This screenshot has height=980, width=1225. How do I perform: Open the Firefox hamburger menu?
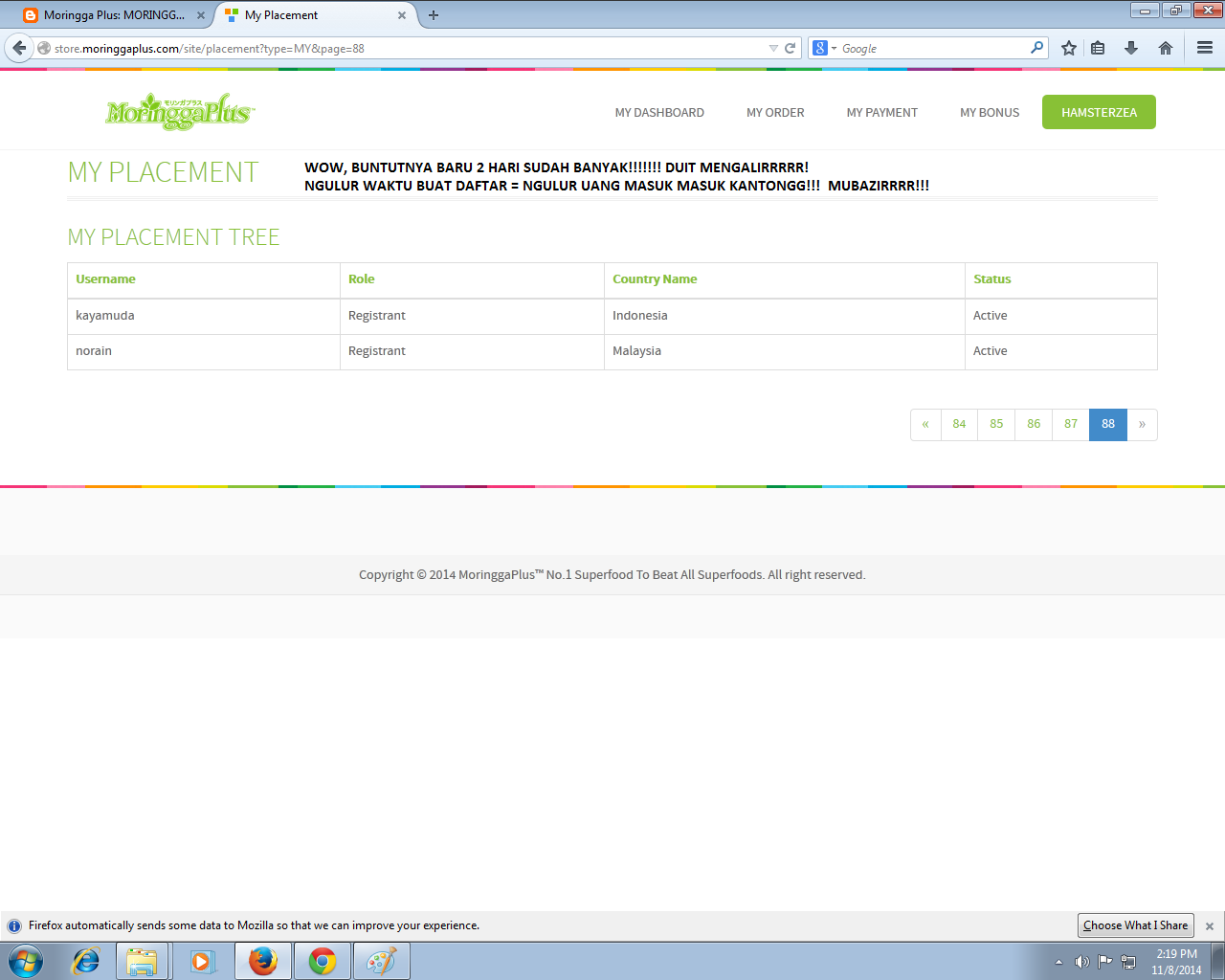tap(1205, 48)
